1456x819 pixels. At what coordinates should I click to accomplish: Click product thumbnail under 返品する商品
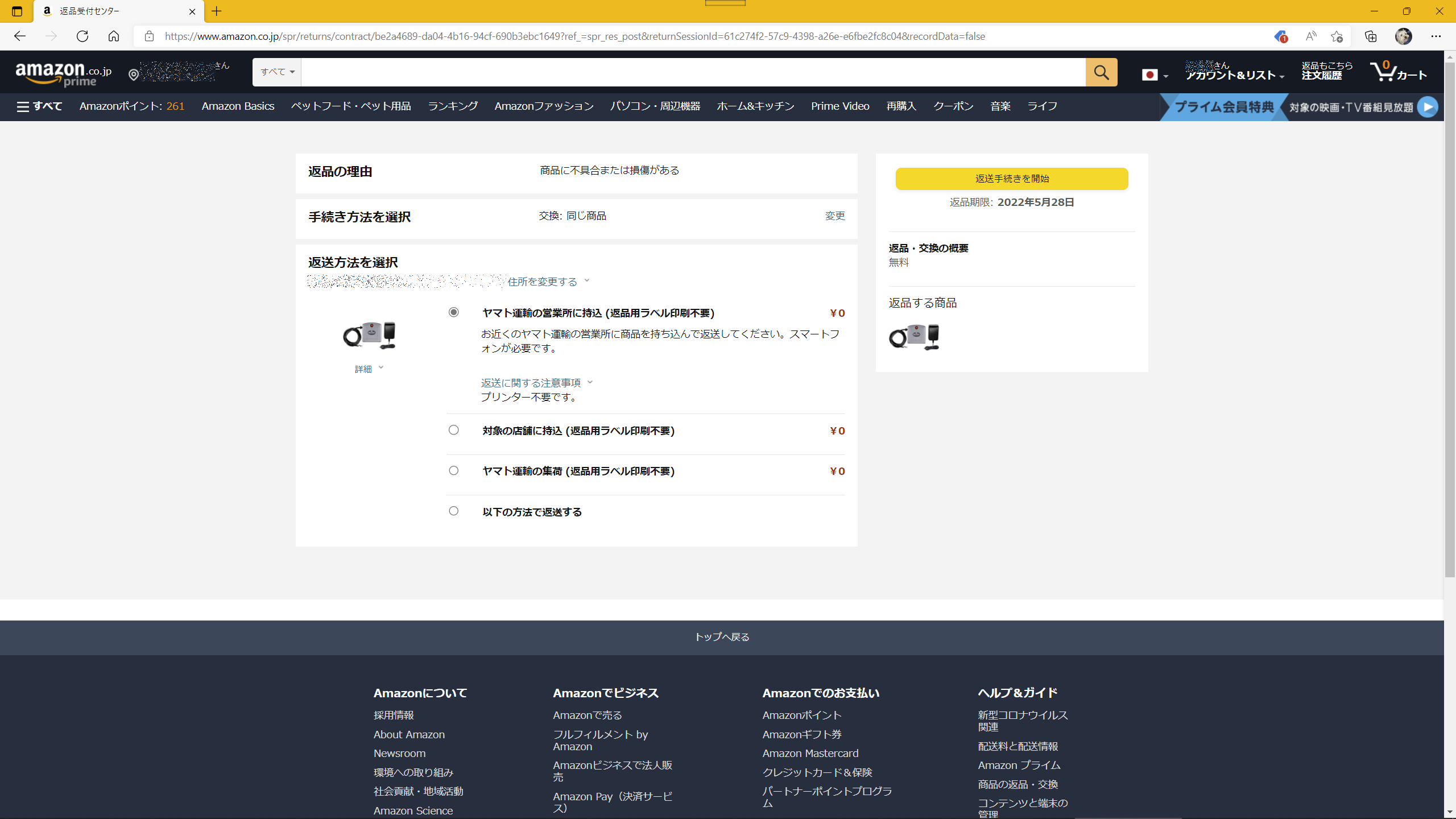tap(914, 337)
